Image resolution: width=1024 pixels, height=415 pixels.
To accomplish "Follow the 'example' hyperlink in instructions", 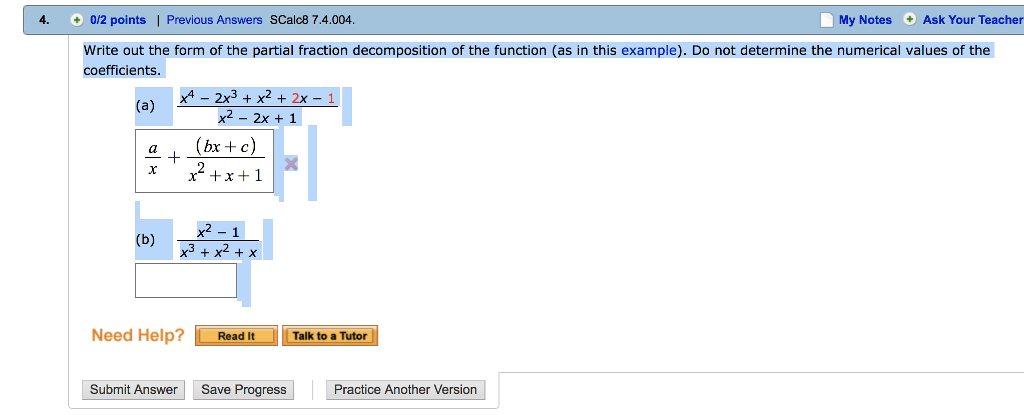I will click(648, 50).
